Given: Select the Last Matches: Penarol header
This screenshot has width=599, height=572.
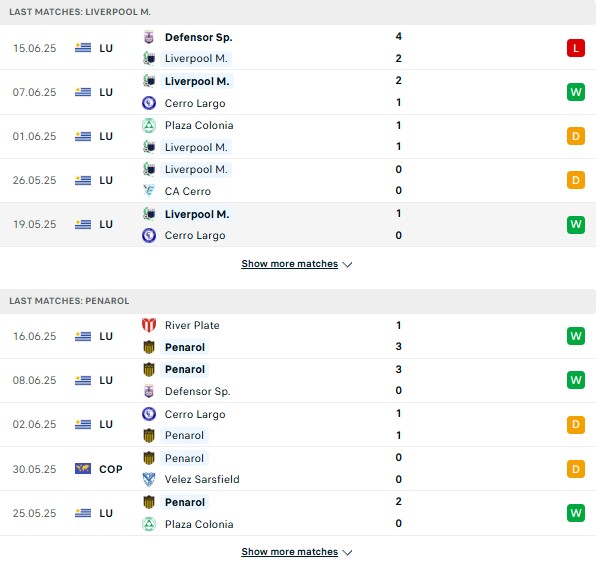Looking at the screenshot, I should point(298,301).
